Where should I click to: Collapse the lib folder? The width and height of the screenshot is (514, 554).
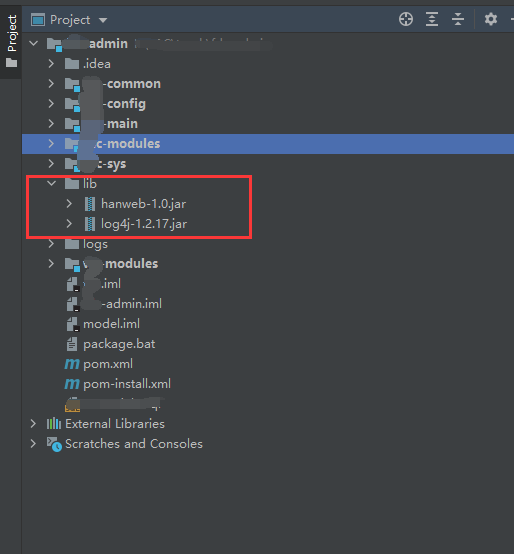(52, 183)
